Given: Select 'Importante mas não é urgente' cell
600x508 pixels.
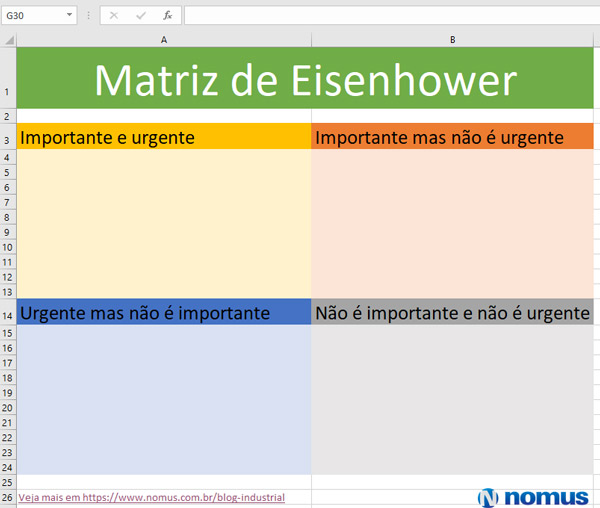Looking at the screenshot, I should (452, 137).
